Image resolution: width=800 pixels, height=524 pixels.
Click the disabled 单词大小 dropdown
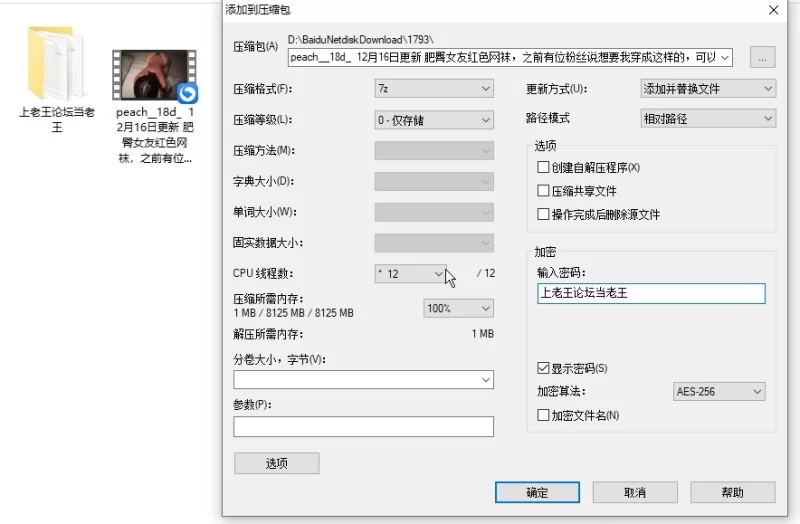point(434,212)
